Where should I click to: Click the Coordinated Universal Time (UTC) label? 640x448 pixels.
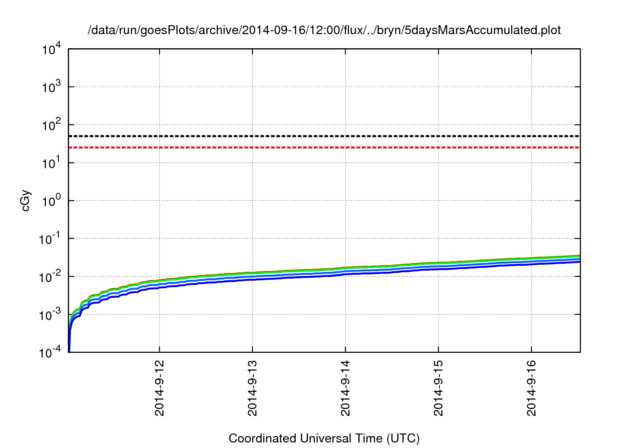click(x=324, y=439)
